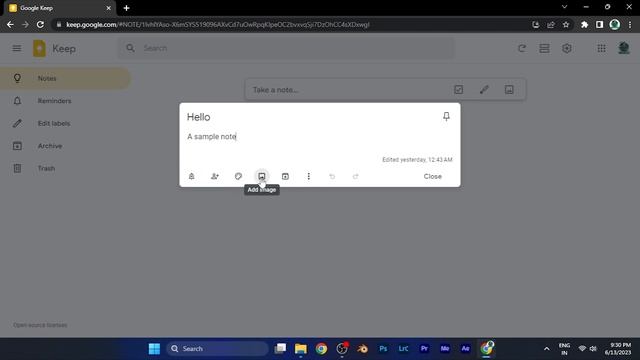Open Photoshop from the taskbar
This screenshot has width=640, height=360.
point(383,349)
